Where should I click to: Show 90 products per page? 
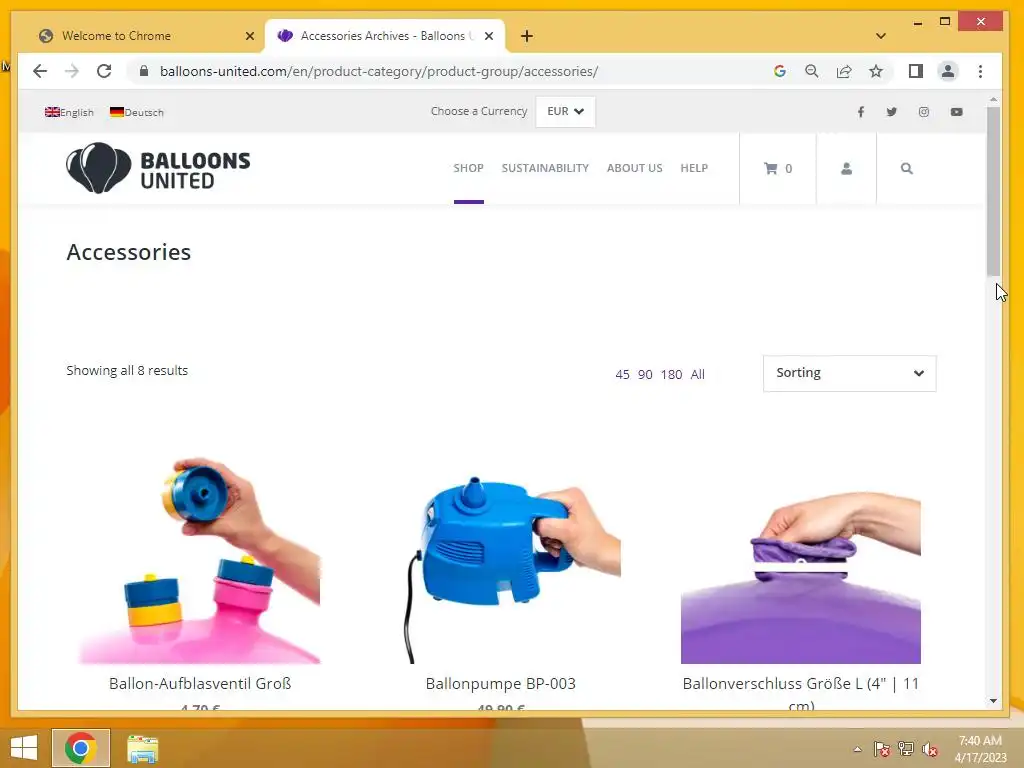point(645,374)
